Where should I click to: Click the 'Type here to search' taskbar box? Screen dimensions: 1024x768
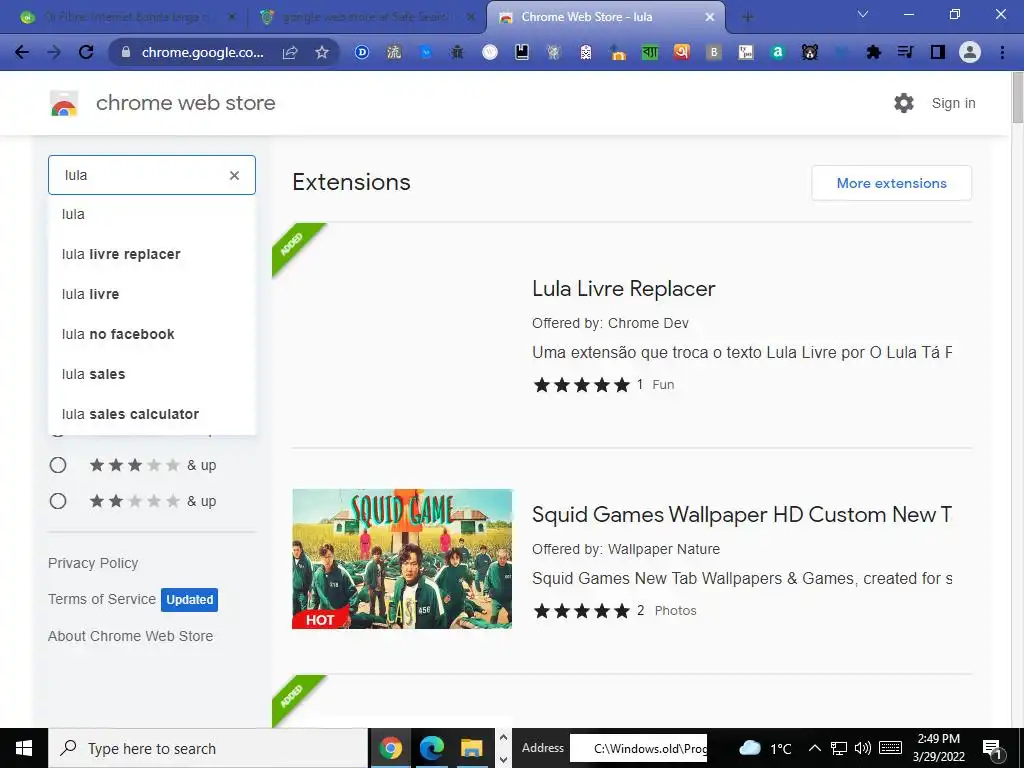click(x=208, y=748)
